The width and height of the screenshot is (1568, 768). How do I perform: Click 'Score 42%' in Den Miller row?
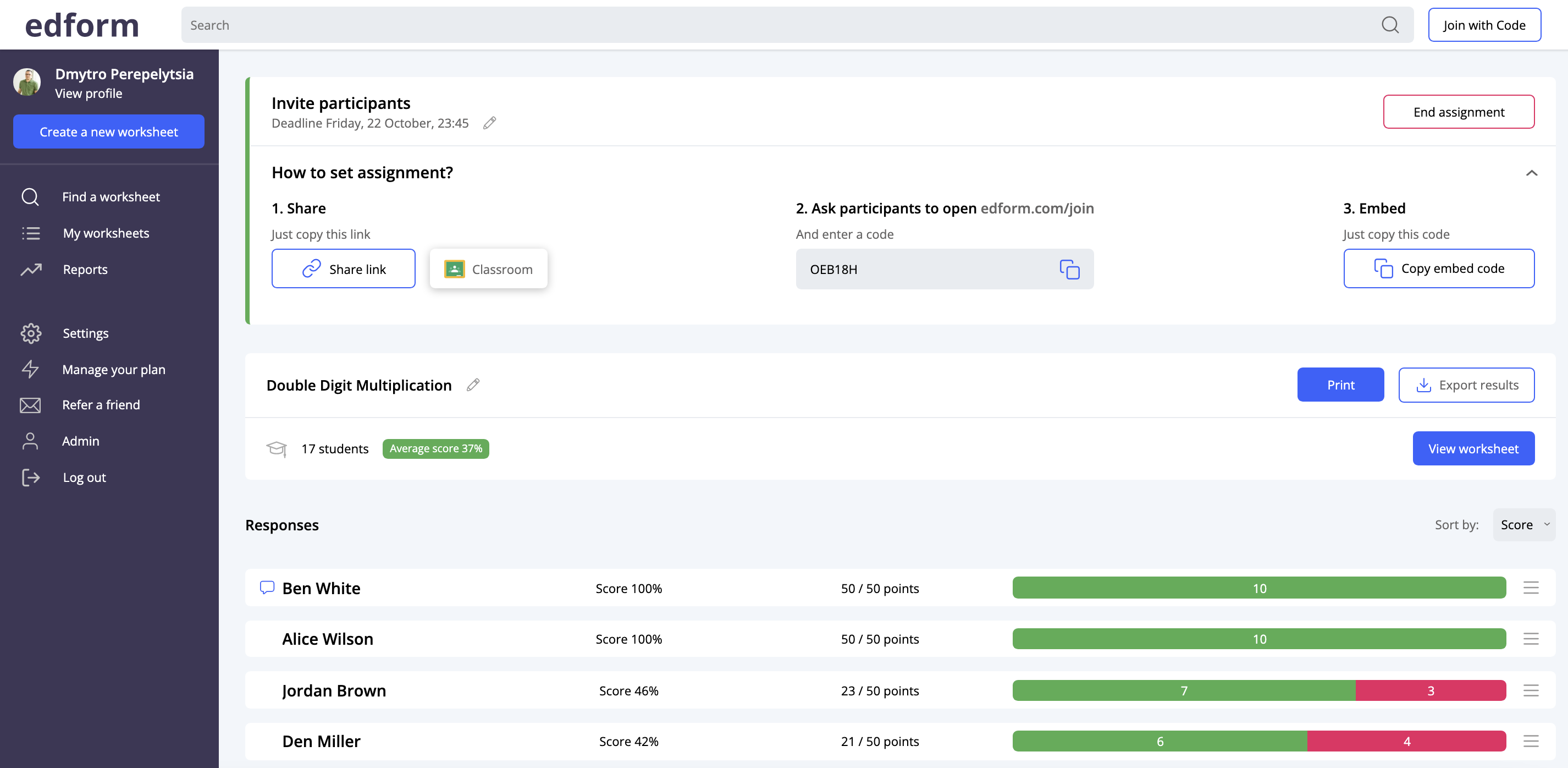click(628, 741)
